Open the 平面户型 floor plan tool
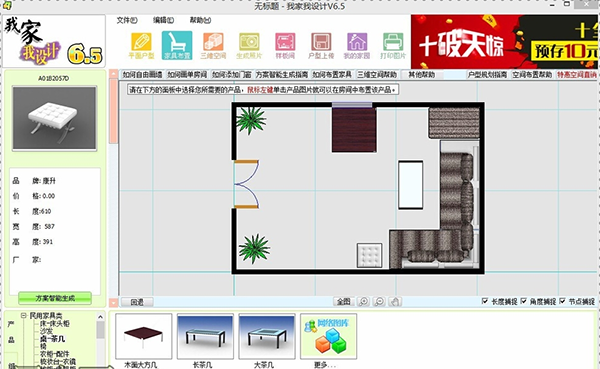 [141, 46]
